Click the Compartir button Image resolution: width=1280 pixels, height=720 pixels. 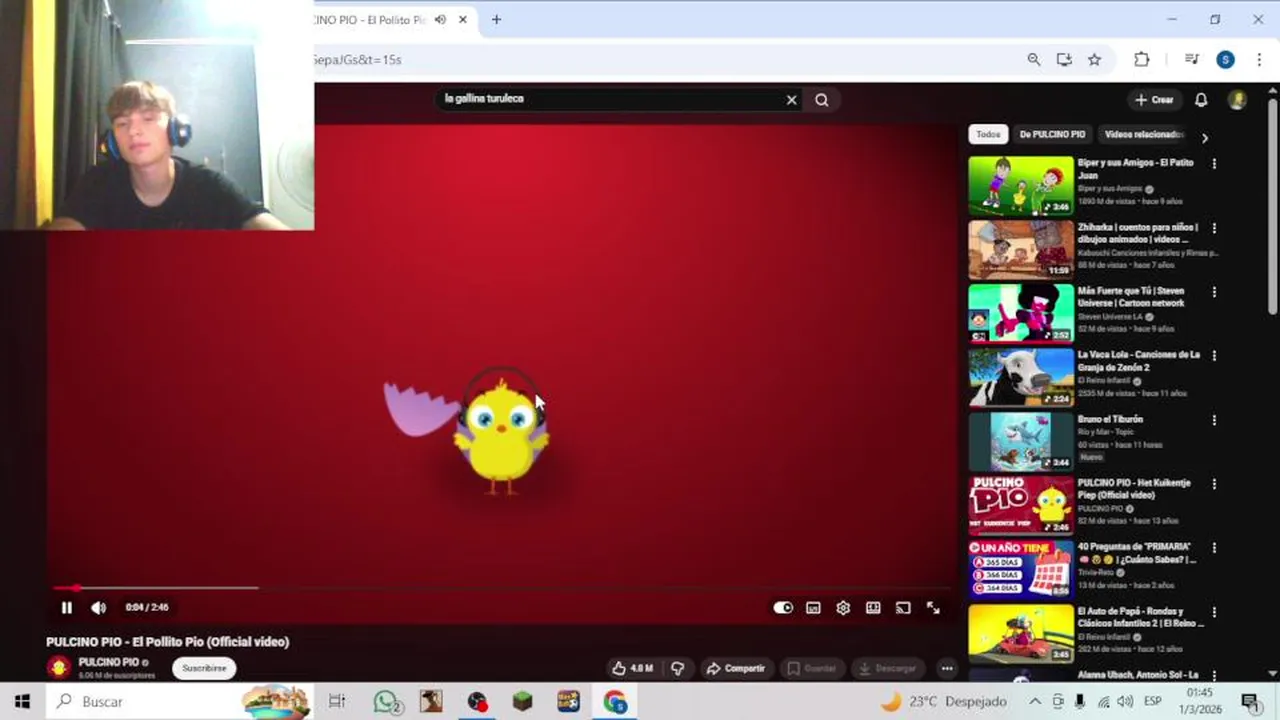(x=736, y=668)
